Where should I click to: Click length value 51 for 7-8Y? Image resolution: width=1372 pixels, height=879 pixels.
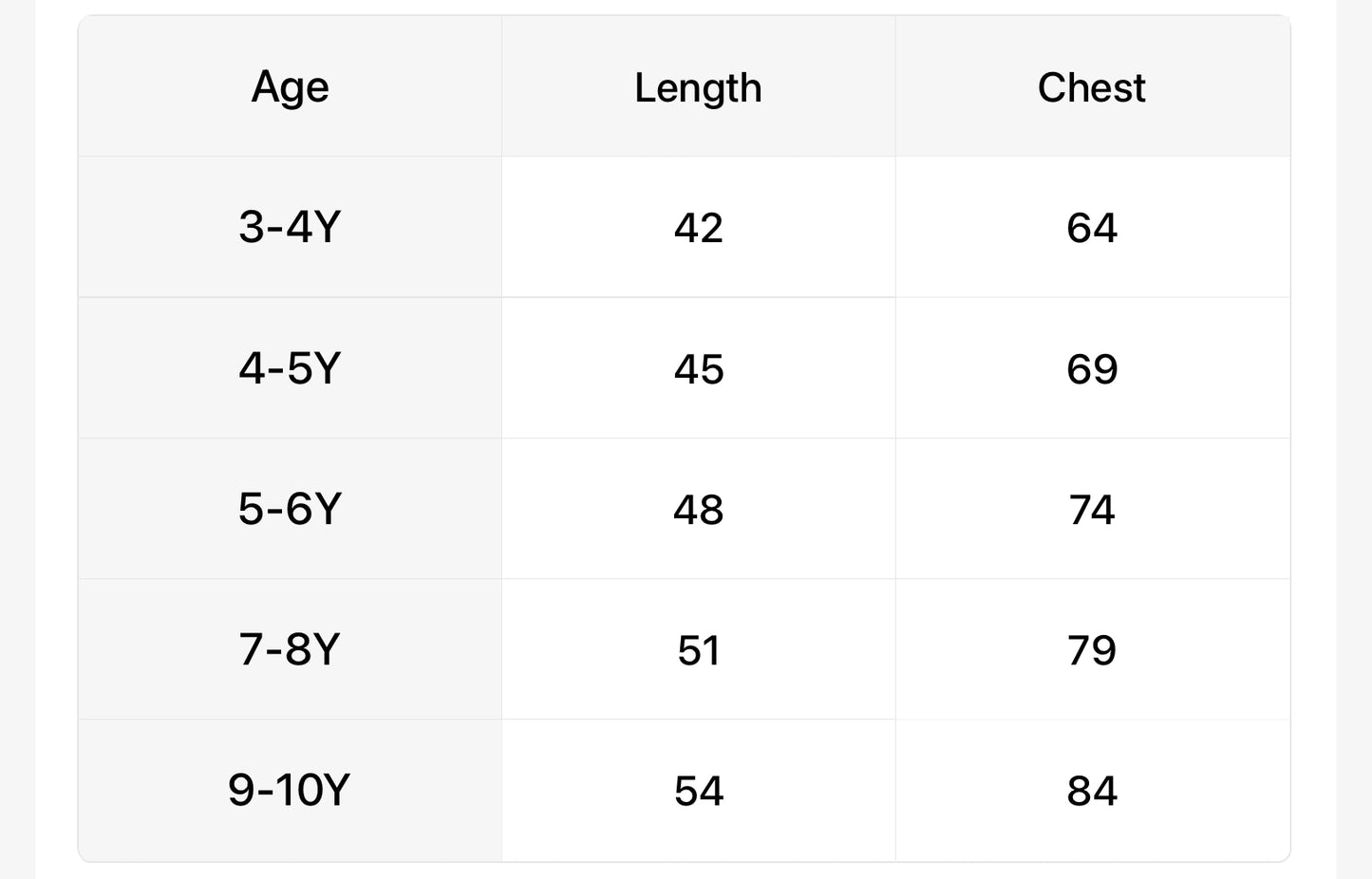(x=698, y=650)
